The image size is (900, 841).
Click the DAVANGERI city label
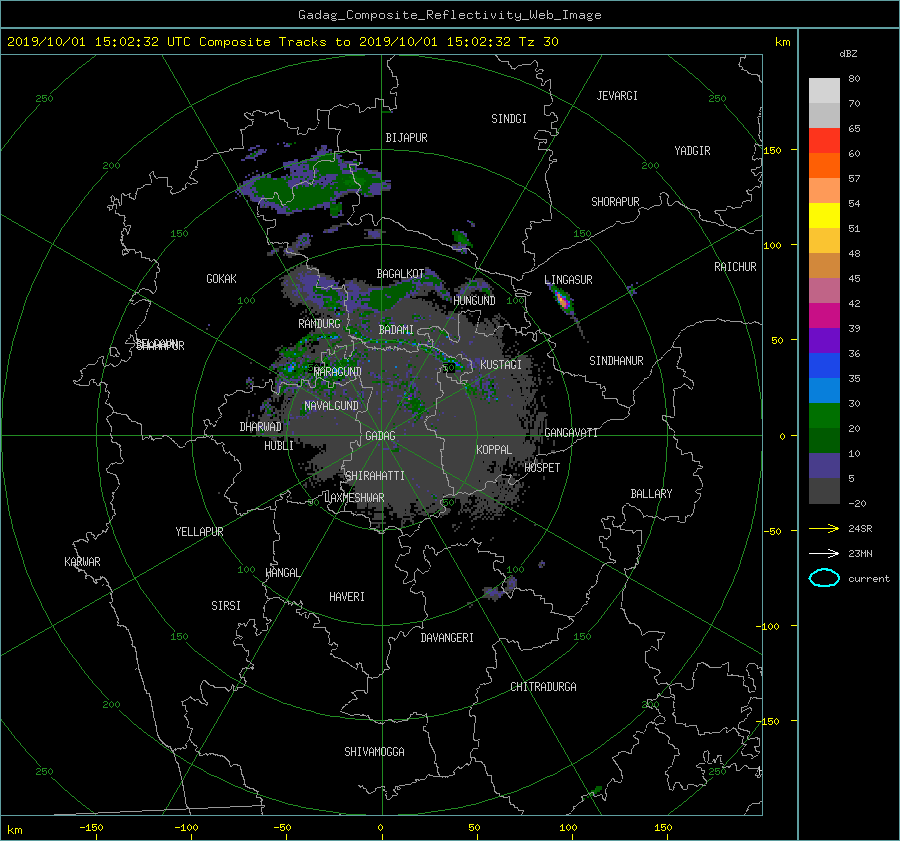click(447, 638)
